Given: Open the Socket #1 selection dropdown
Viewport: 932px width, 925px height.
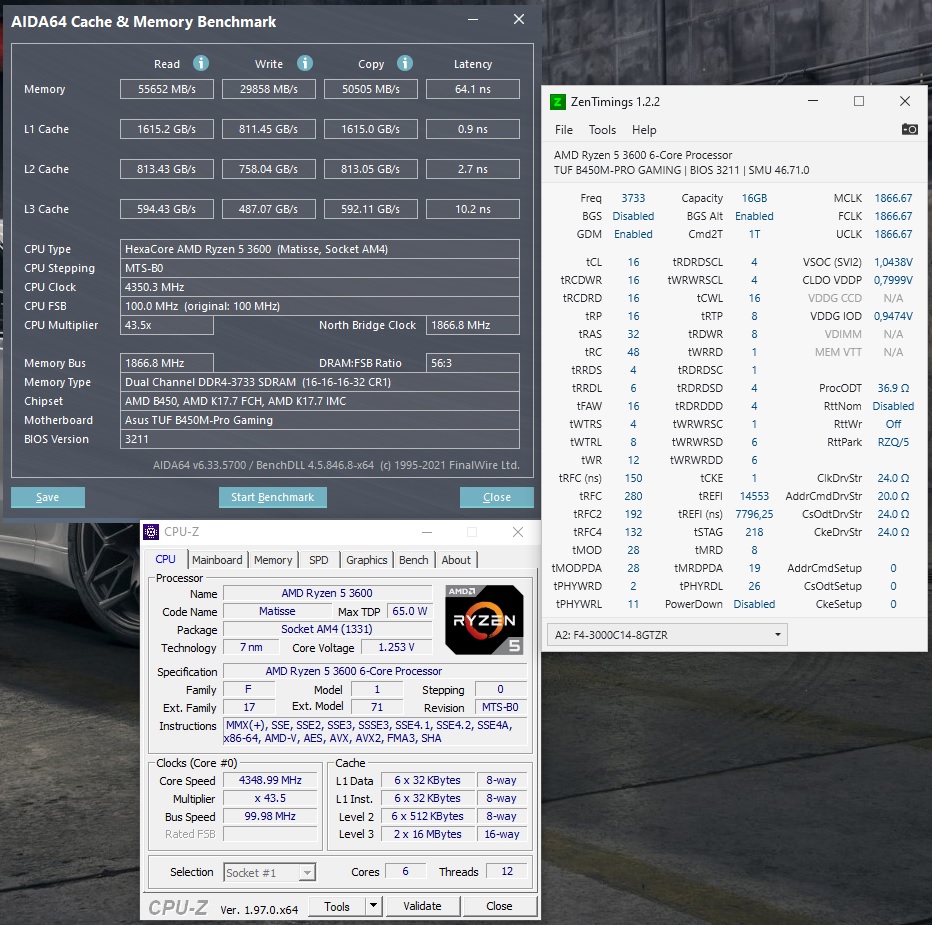Looking at the screenshot, I should pyautogui.click(x=269, y=872).
